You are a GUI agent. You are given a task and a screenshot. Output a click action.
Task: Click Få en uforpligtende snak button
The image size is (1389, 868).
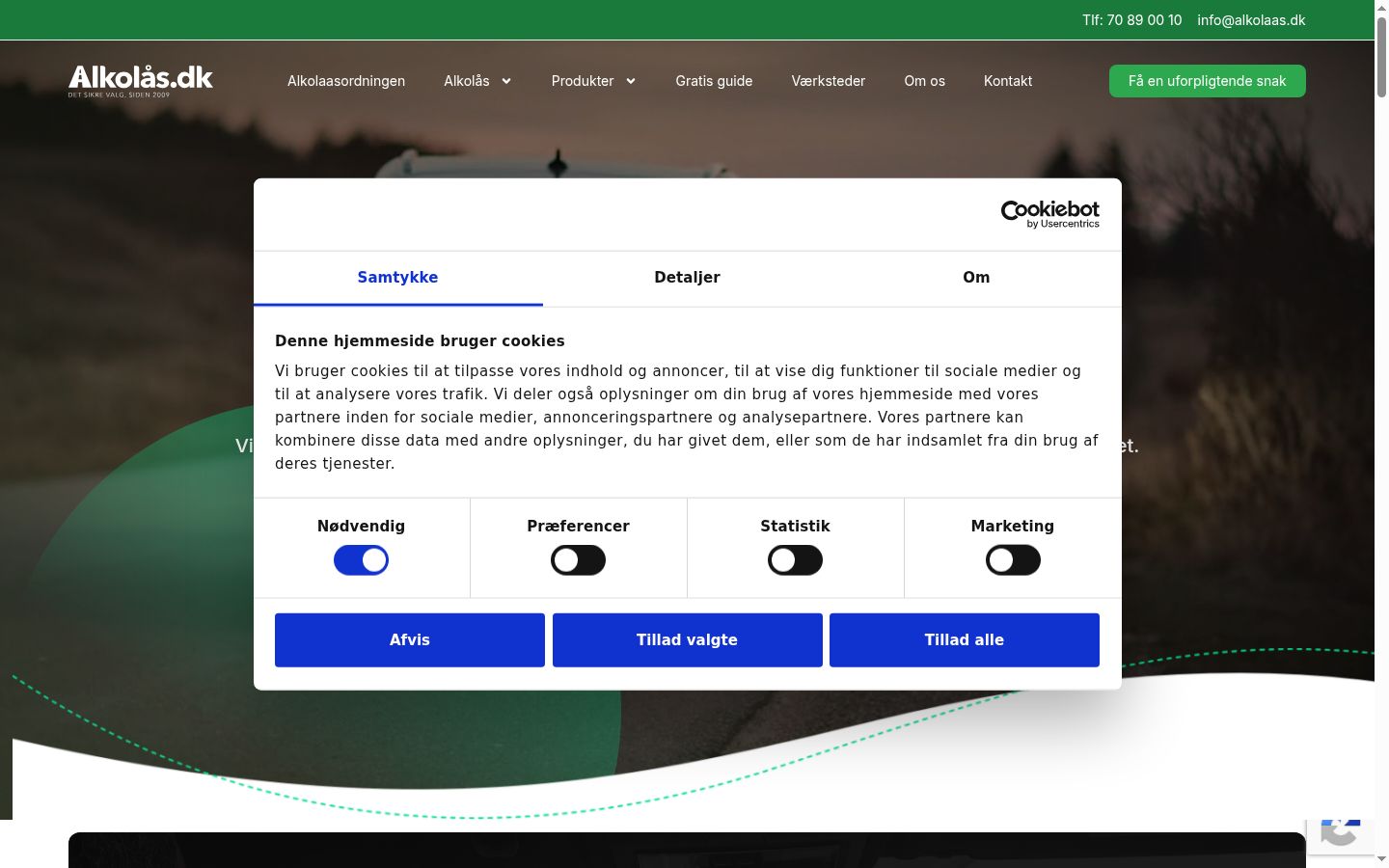pos(1208,81)
